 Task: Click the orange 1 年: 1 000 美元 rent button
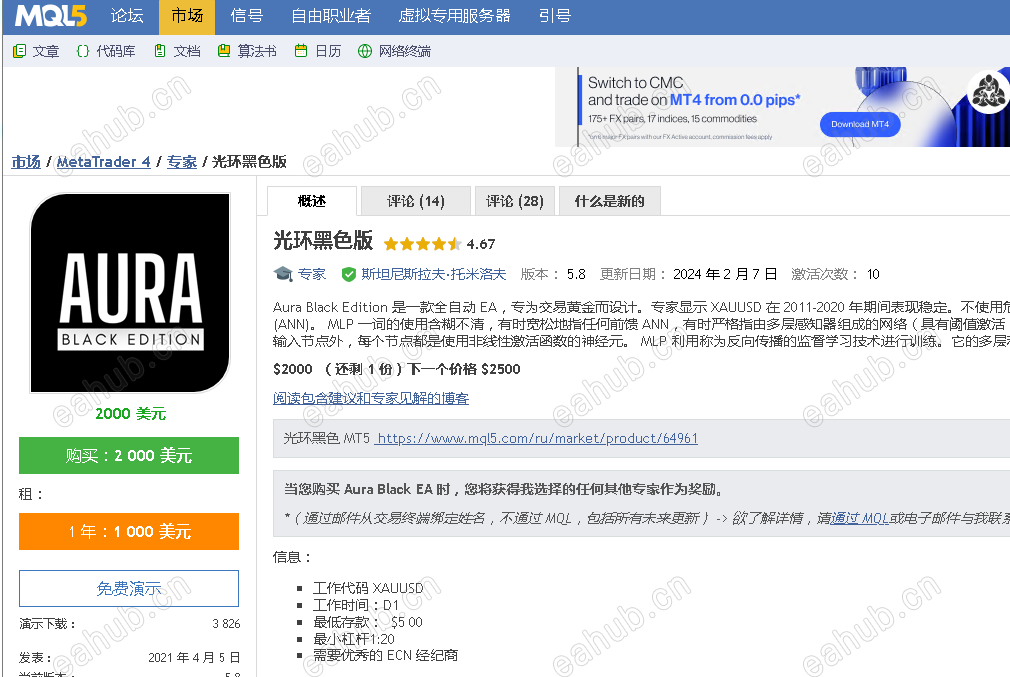129,531
